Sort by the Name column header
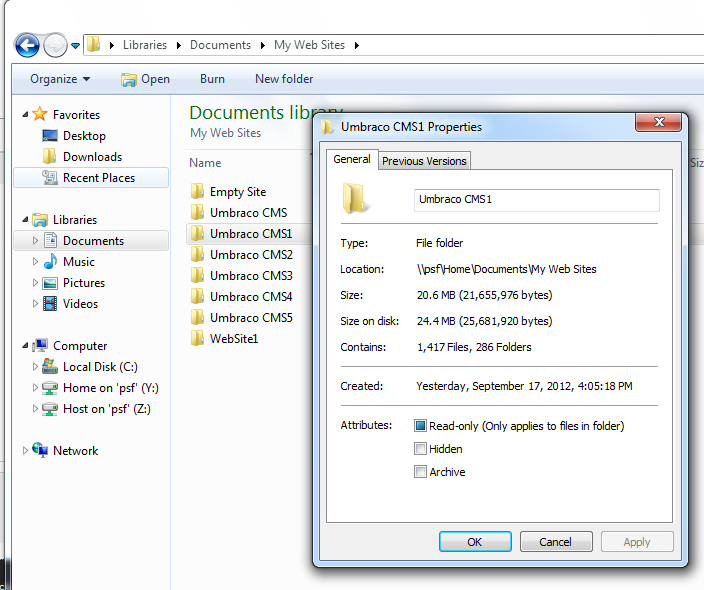Screen dimensions: 704x590 pos(205,163)
